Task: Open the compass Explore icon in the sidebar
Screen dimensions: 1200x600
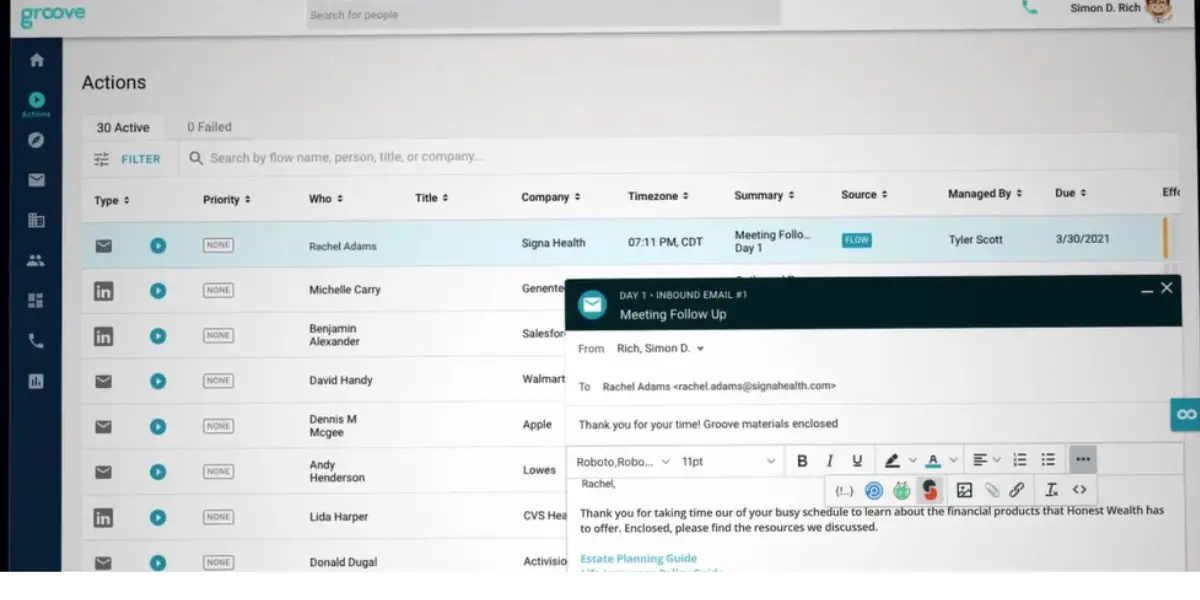Action: (37, 140)
